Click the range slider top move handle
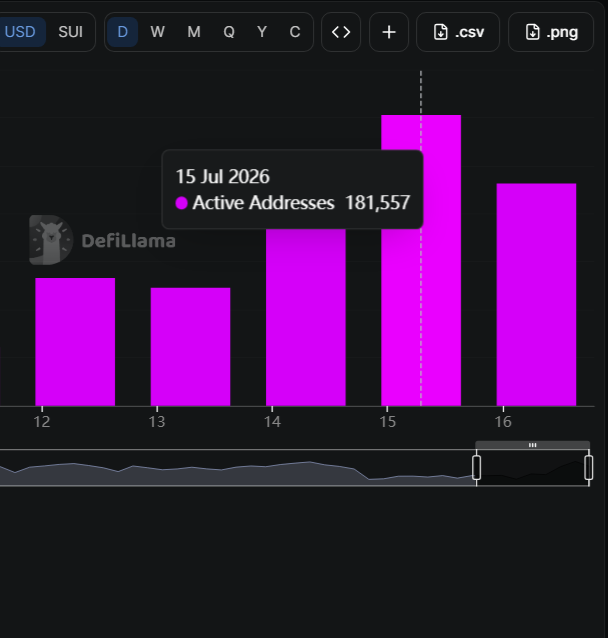This screenshot has height=638, width=608. pyautogui.click(x=532, y=445)
